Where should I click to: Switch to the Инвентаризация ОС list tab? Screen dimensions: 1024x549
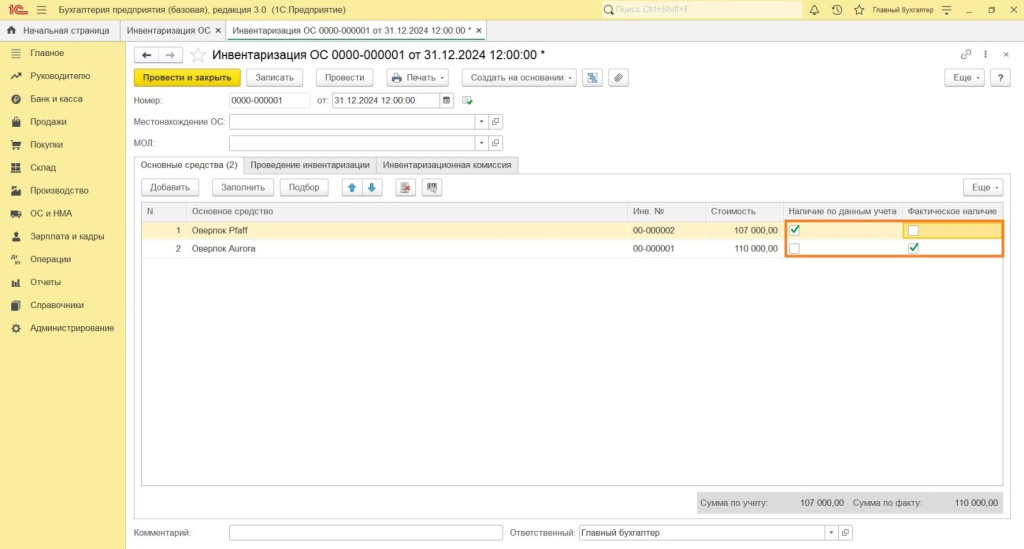[168, 31]
